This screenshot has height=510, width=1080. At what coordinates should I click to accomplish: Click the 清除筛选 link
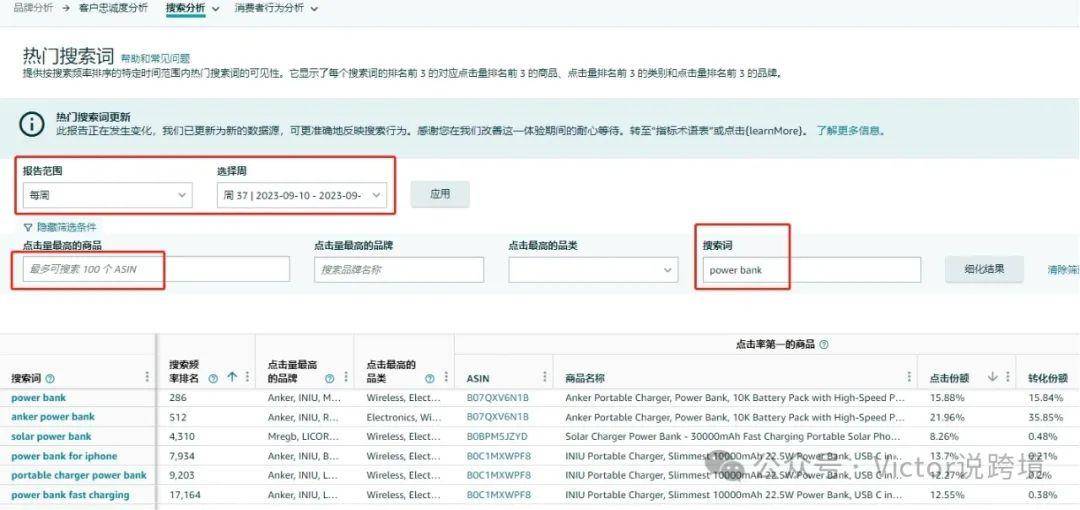pos(1063,269)
